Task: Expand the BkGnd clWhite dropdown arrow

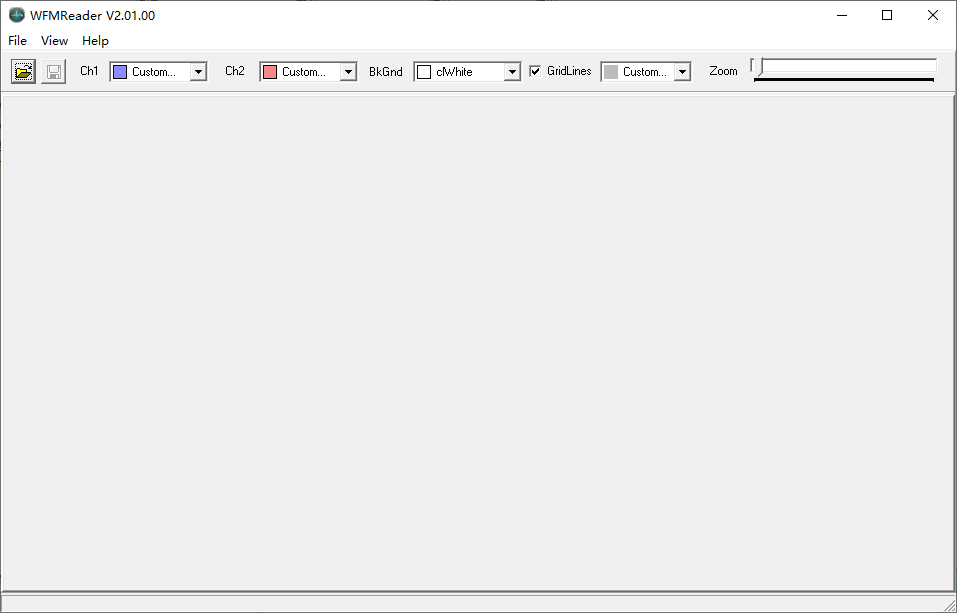Action: click(x=512, y=72)
